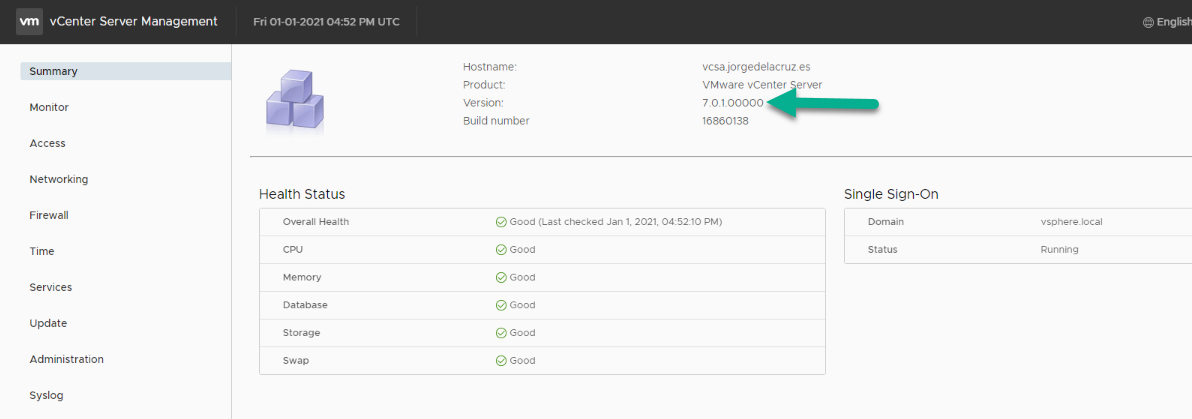1192x419 pixels.
Task: Click version number 7.0.1.00000
Action: pos(733,103)
